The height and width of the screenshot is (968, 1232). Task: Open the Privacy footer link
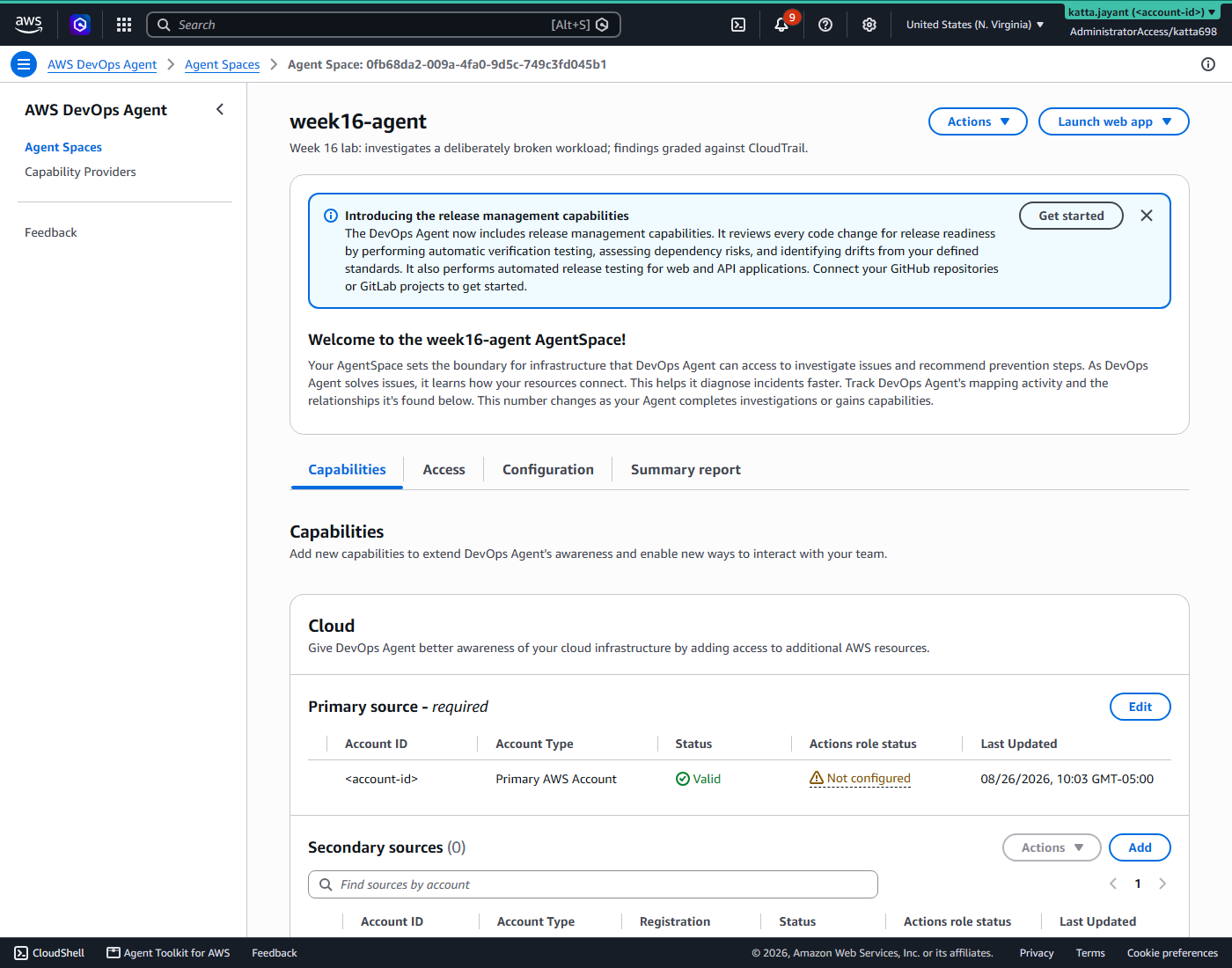(1037, 953)
